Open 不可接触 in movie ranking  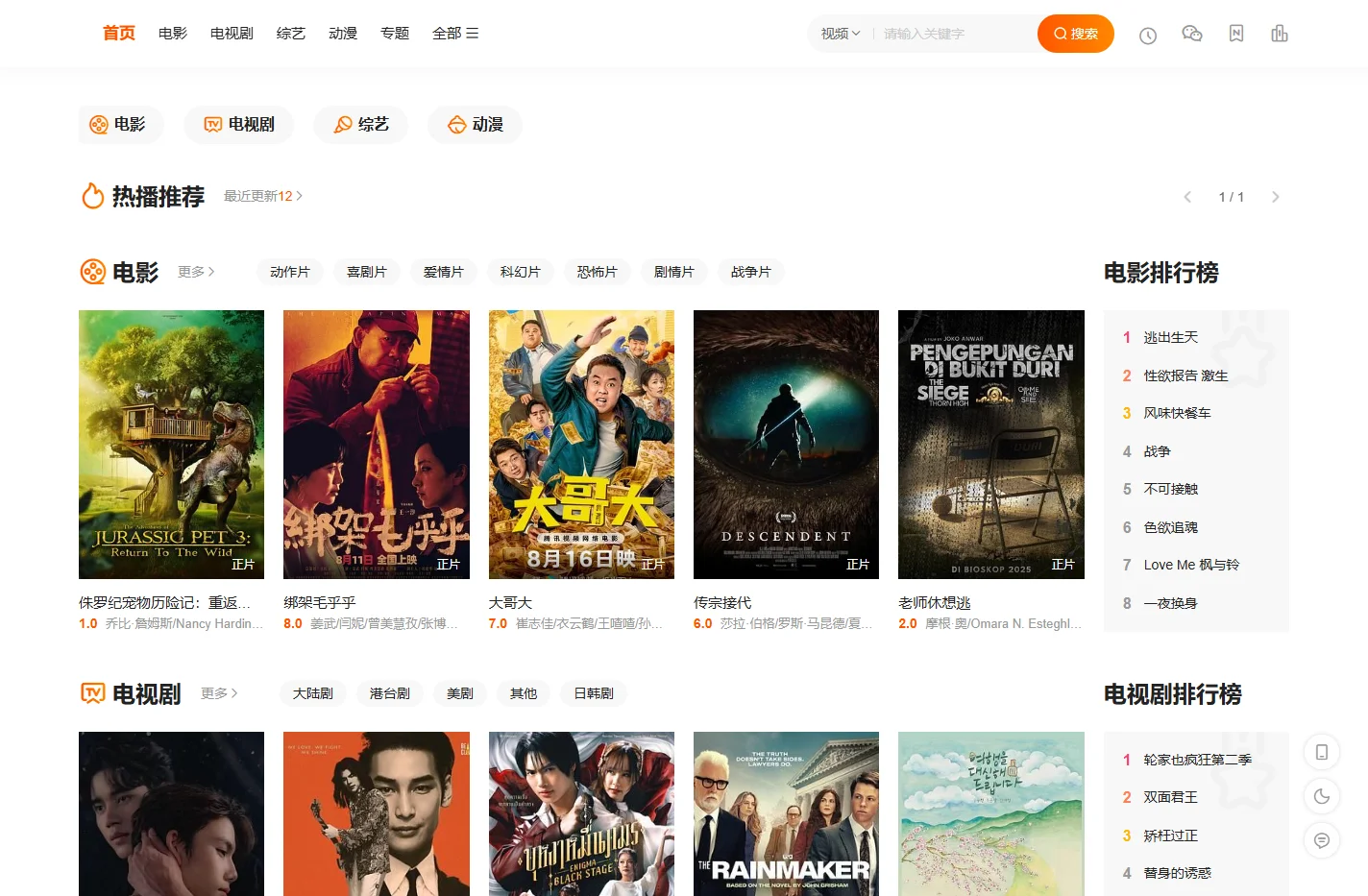[1171, 489]
